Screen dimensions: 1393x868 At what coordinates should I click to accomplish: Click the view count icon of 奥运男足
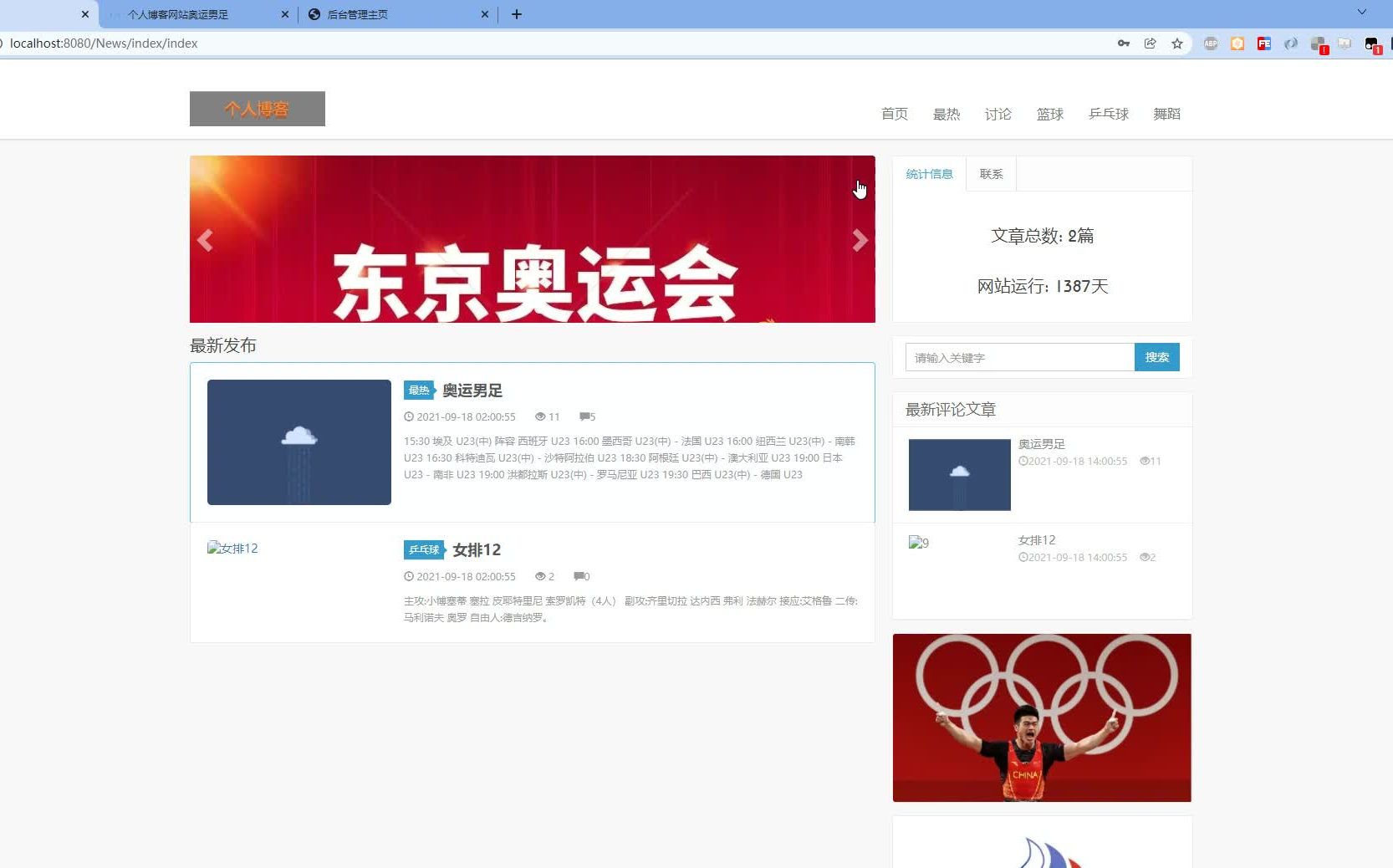(540, 416)
